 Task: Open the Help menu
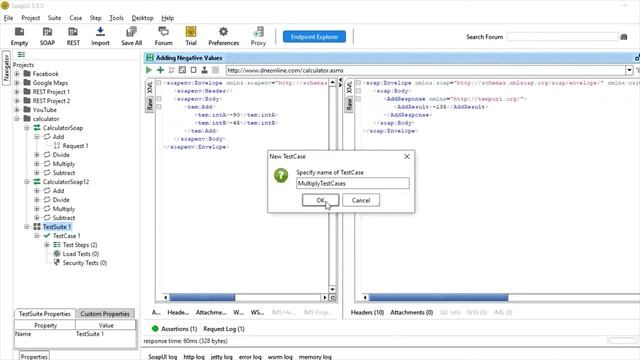pos(167,18)
